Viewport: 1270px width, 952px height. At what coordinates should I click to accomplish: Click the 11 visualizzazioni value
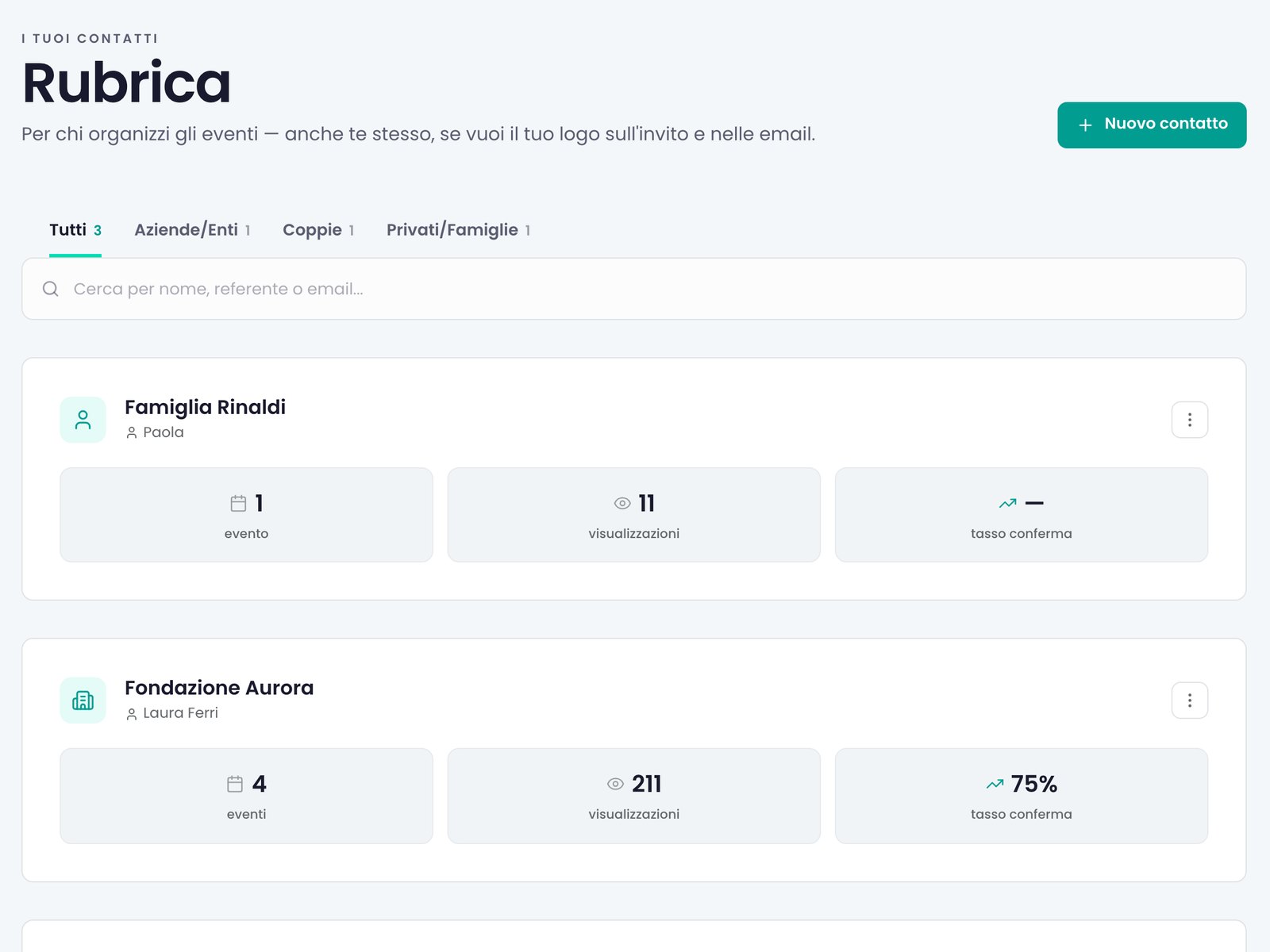647,503
